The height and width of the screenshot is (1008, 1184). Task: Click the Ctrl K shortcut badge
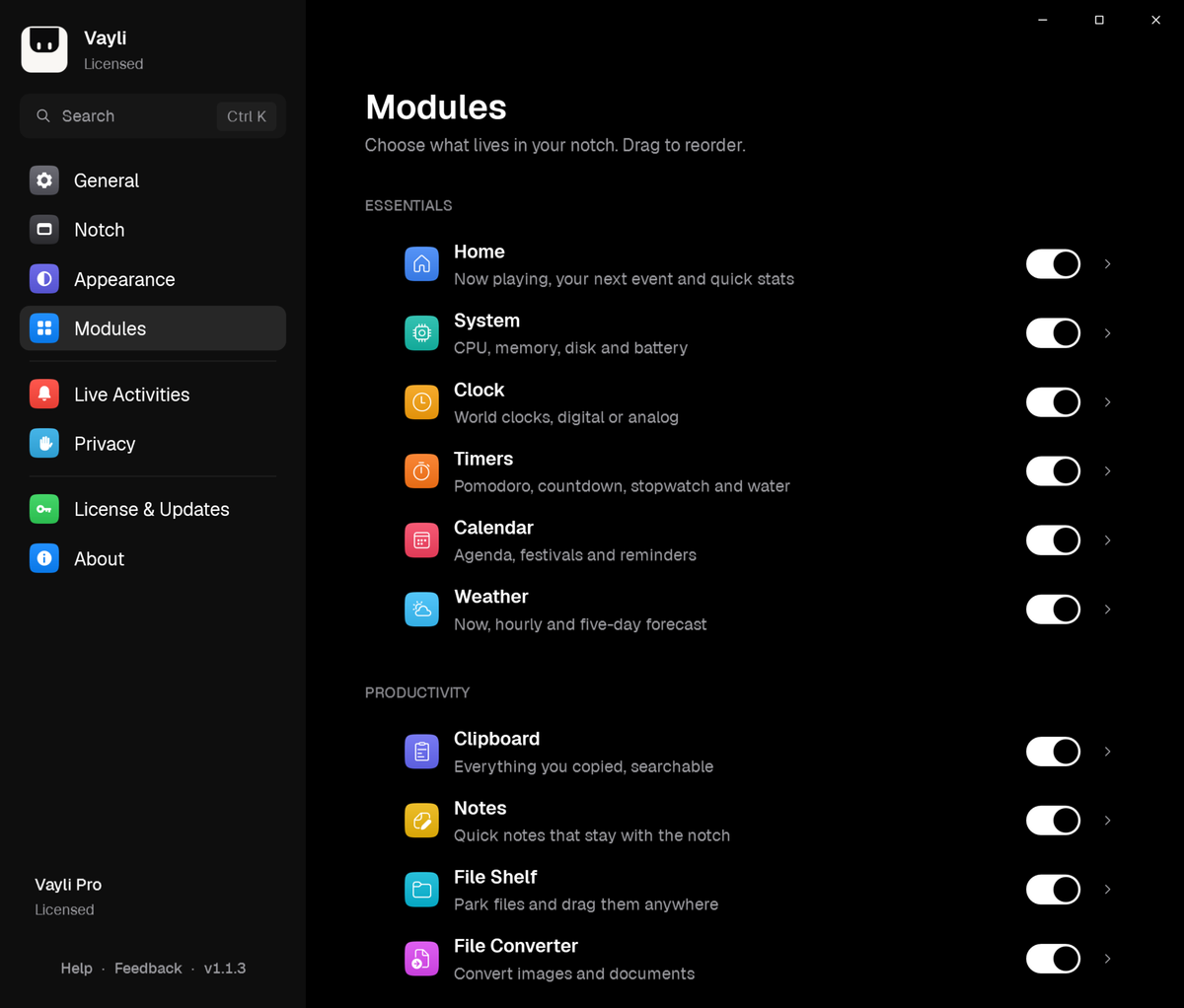click(x=247, y=116)
